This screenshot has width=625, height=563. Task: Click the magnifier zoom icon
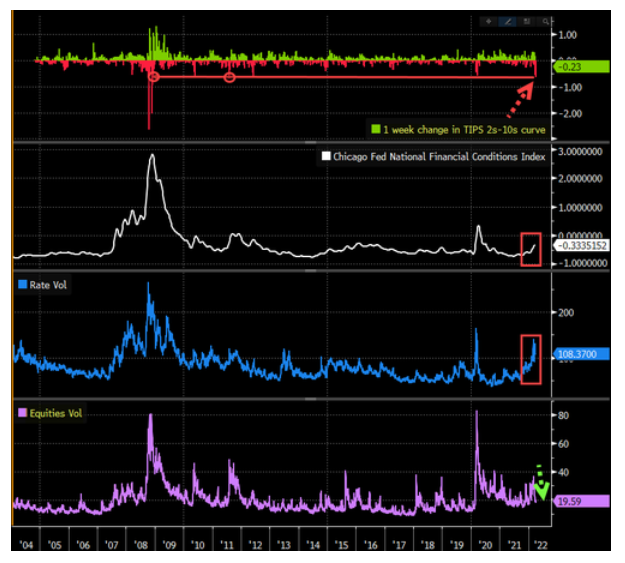point(545,22)
